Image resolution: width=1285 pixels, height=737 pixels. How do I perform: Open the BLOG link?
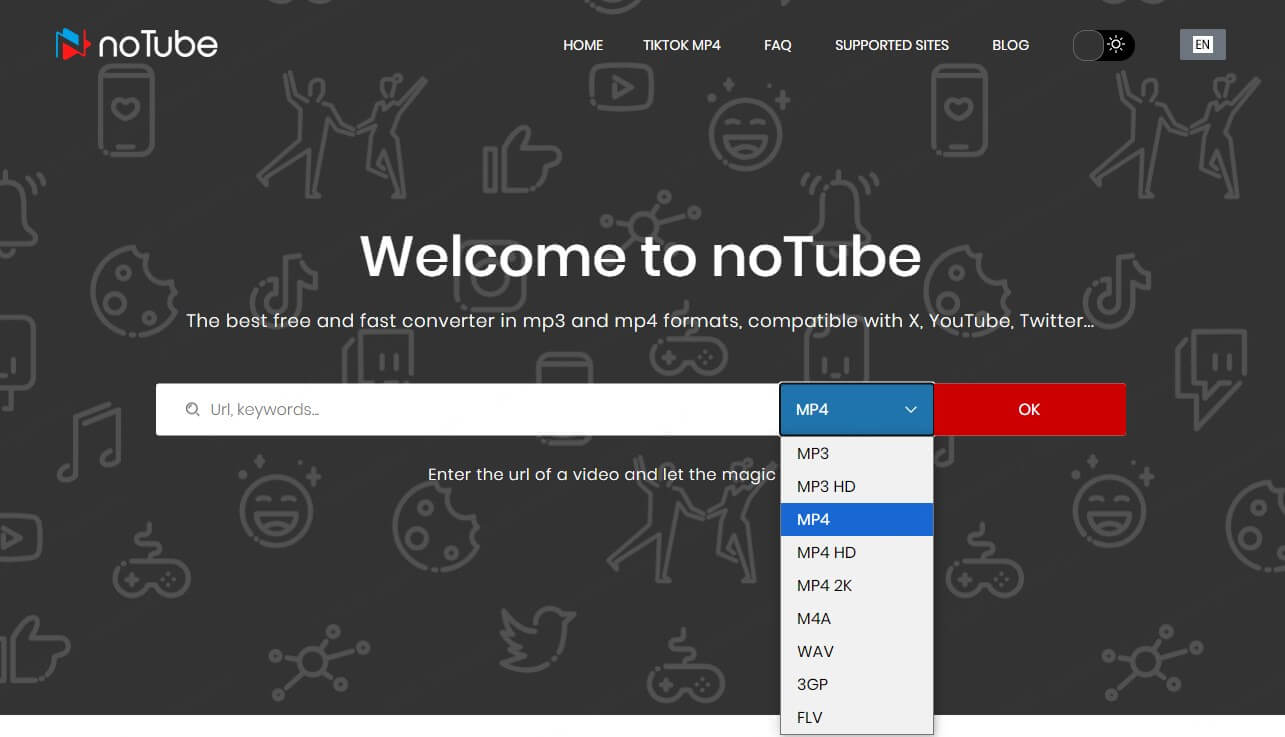[x=1010, y=45]
